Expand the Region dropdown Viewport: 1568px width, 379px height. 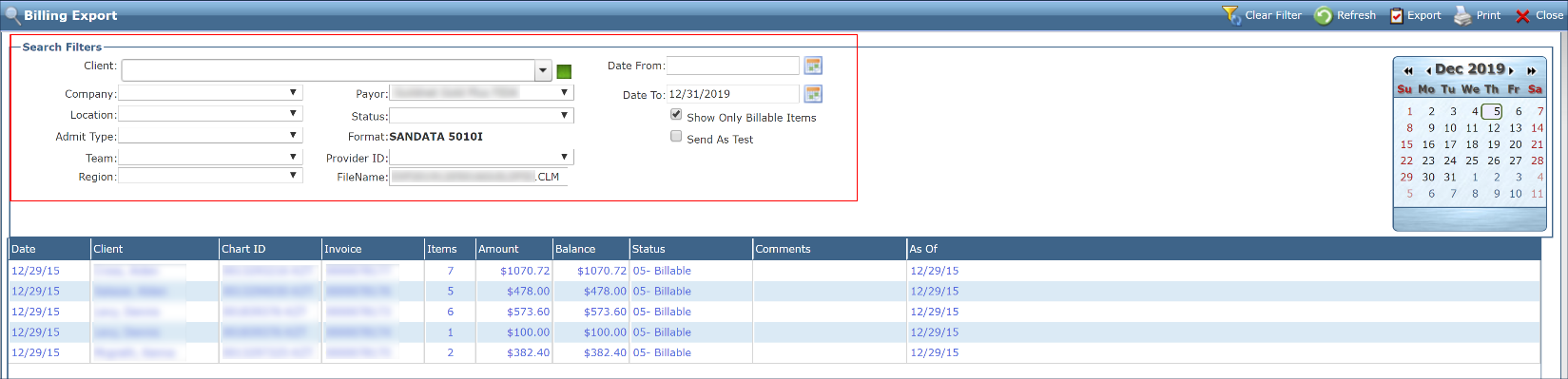coord(293,176)
